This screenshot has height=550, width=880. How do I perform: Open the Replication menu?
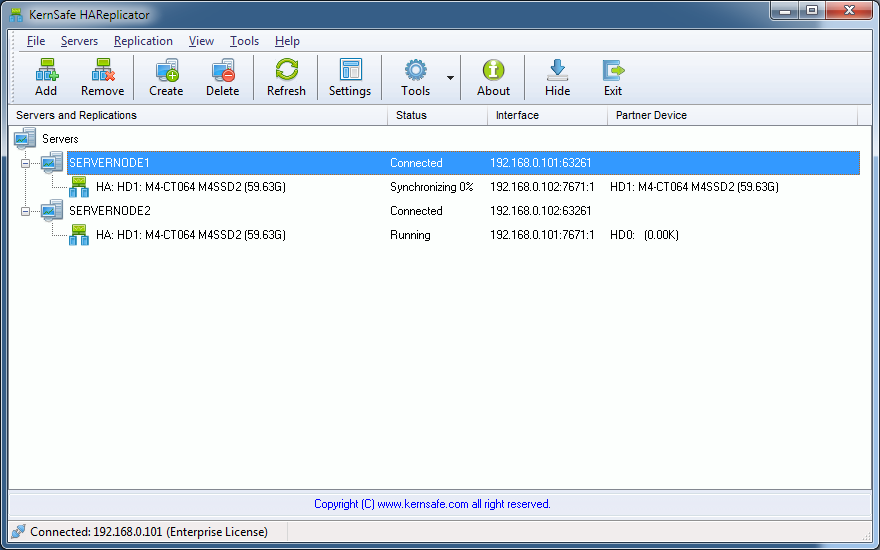(143, 41)
